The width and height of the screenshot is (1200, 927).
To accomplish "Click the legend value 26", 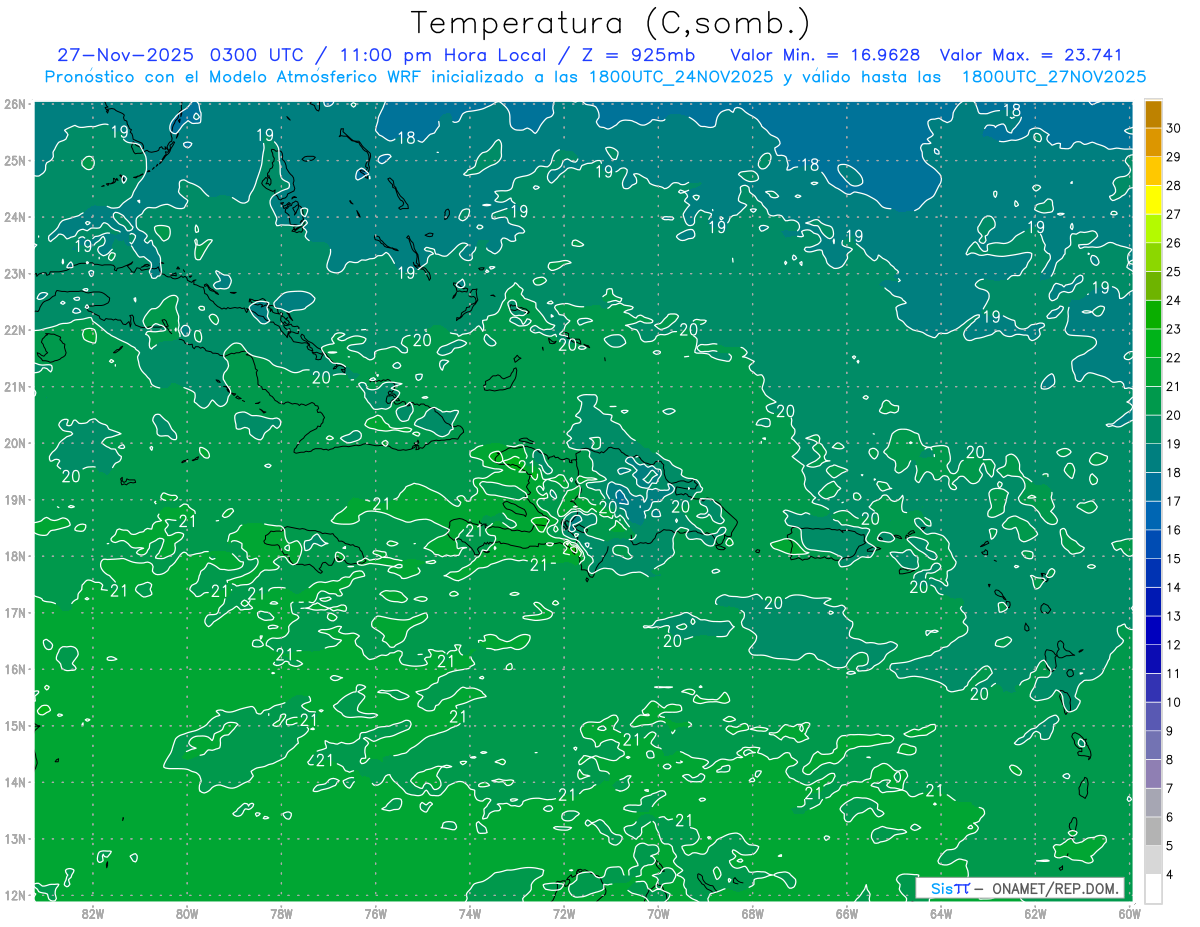I will [x=1174, y=243].
